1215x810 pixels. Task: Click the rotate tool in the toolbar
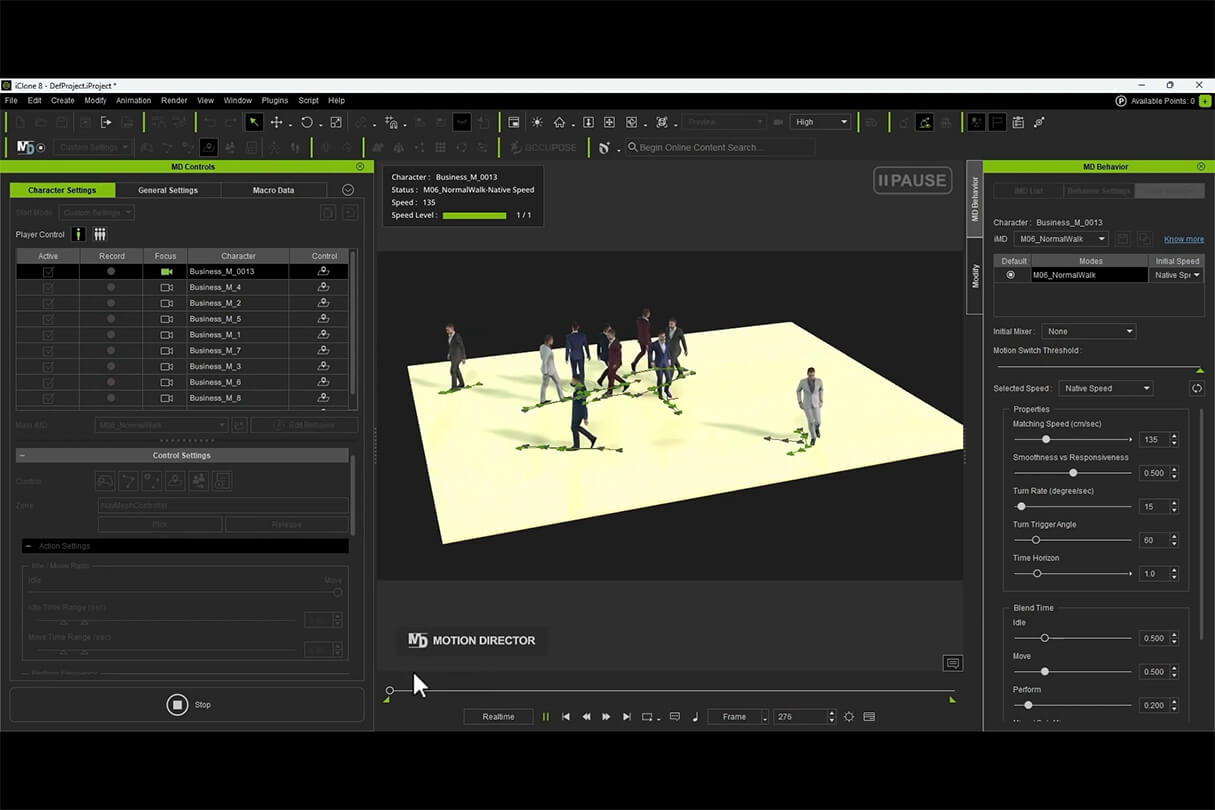[306, 122]
